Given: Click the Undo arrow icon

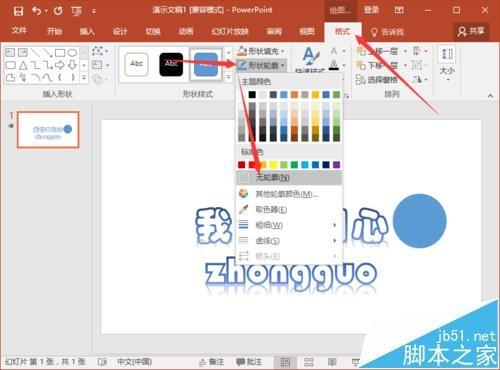Looking at the screenshot, I should click(37, 11).
